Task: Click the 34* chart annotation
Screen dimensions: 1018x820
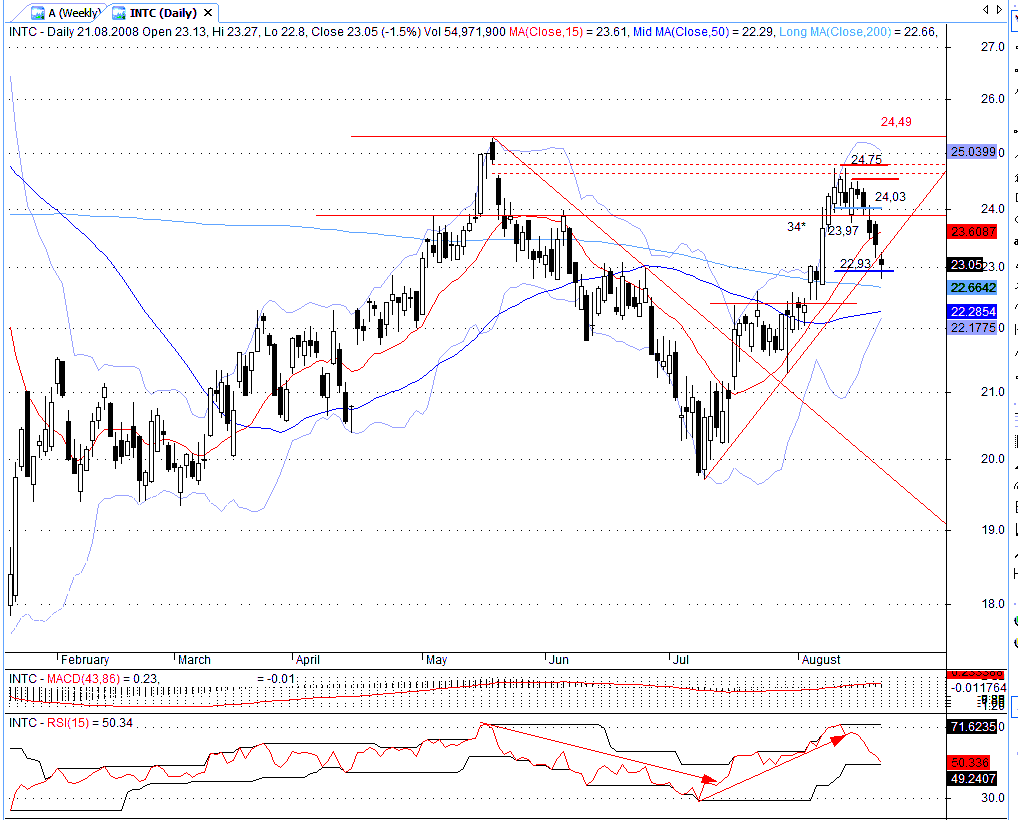Action: (796, 227)
